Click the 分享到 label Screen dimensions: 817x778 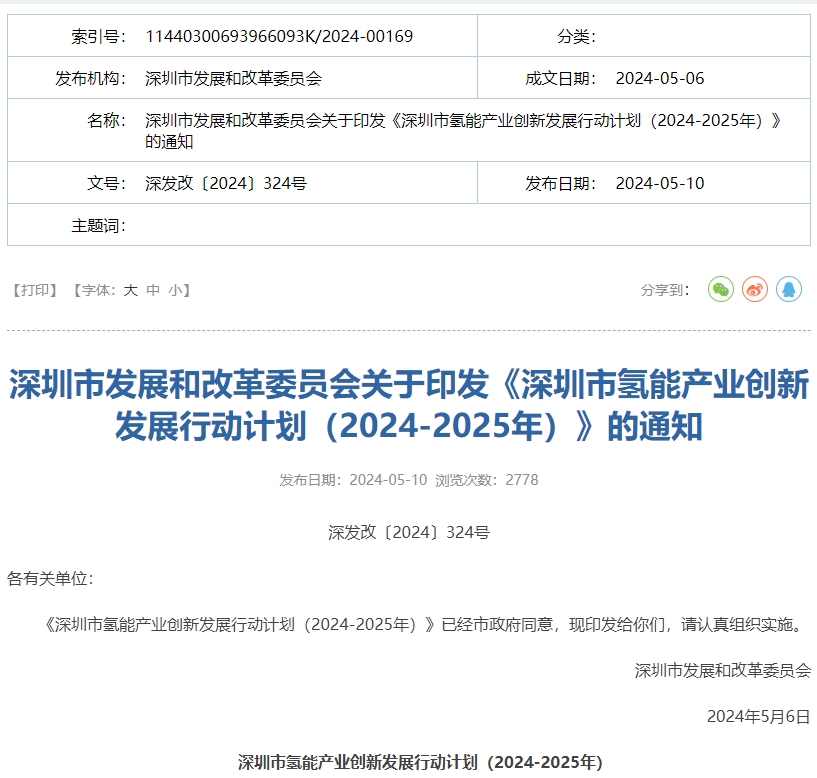[x=665, y=290]
